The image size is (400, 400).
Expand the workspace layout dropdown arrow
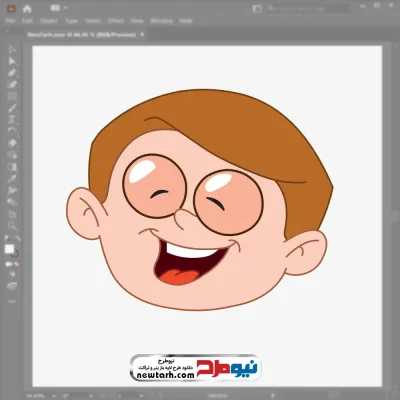click(x=65, y=8)
